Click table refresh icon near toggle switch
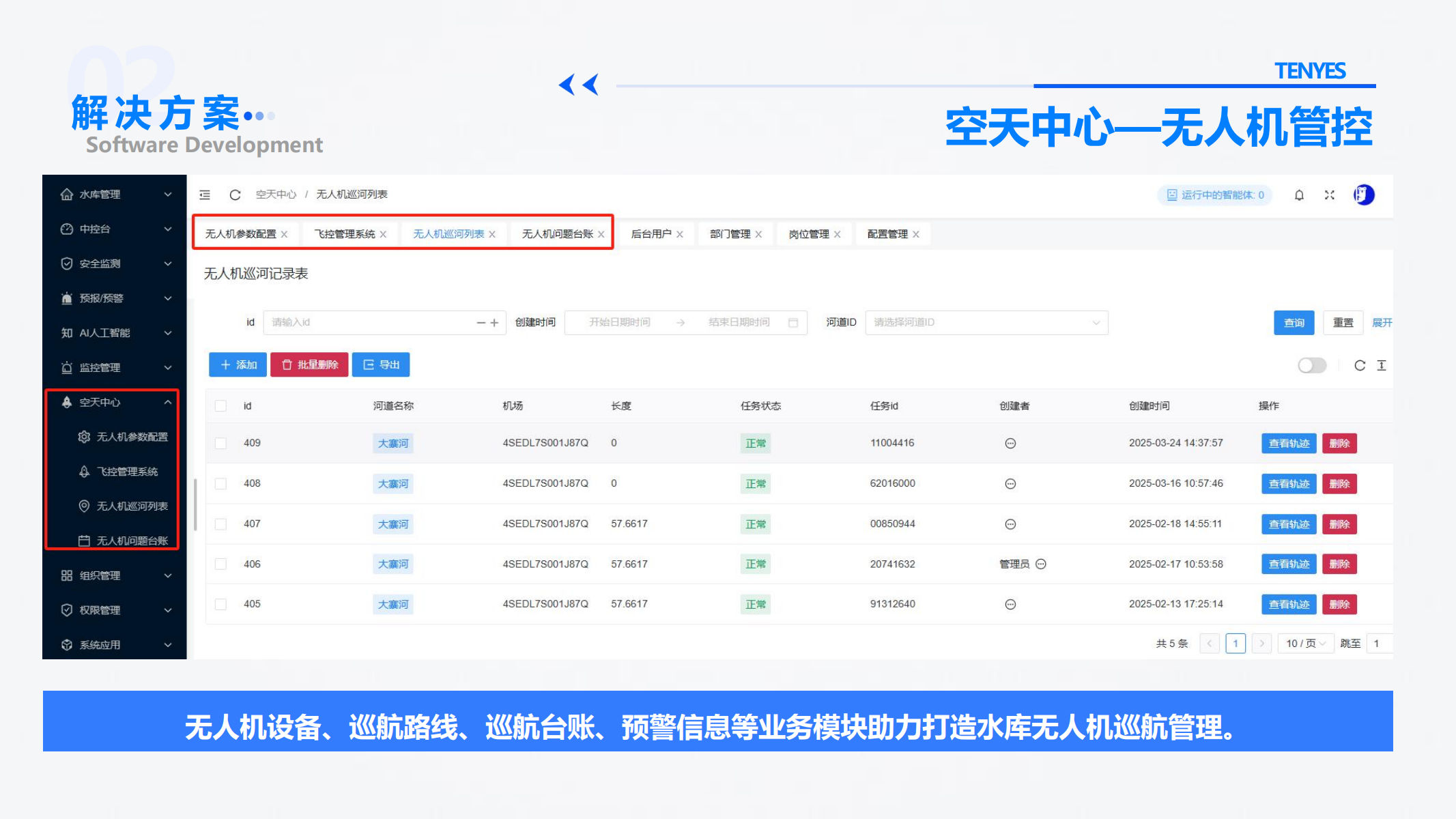The width and height of the screenshot is (1456, 819). [x=1359, y=366]
